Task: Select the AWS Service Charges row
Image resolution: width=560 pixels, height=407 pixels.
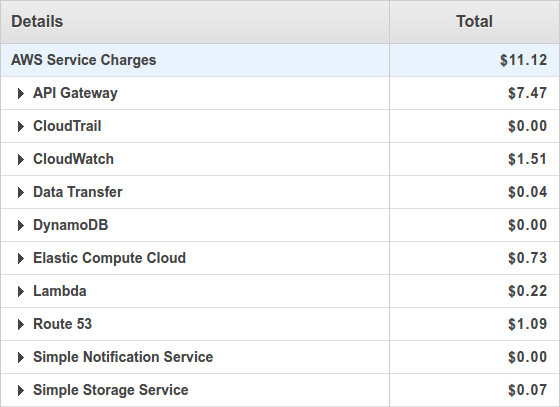Action: 280,60
